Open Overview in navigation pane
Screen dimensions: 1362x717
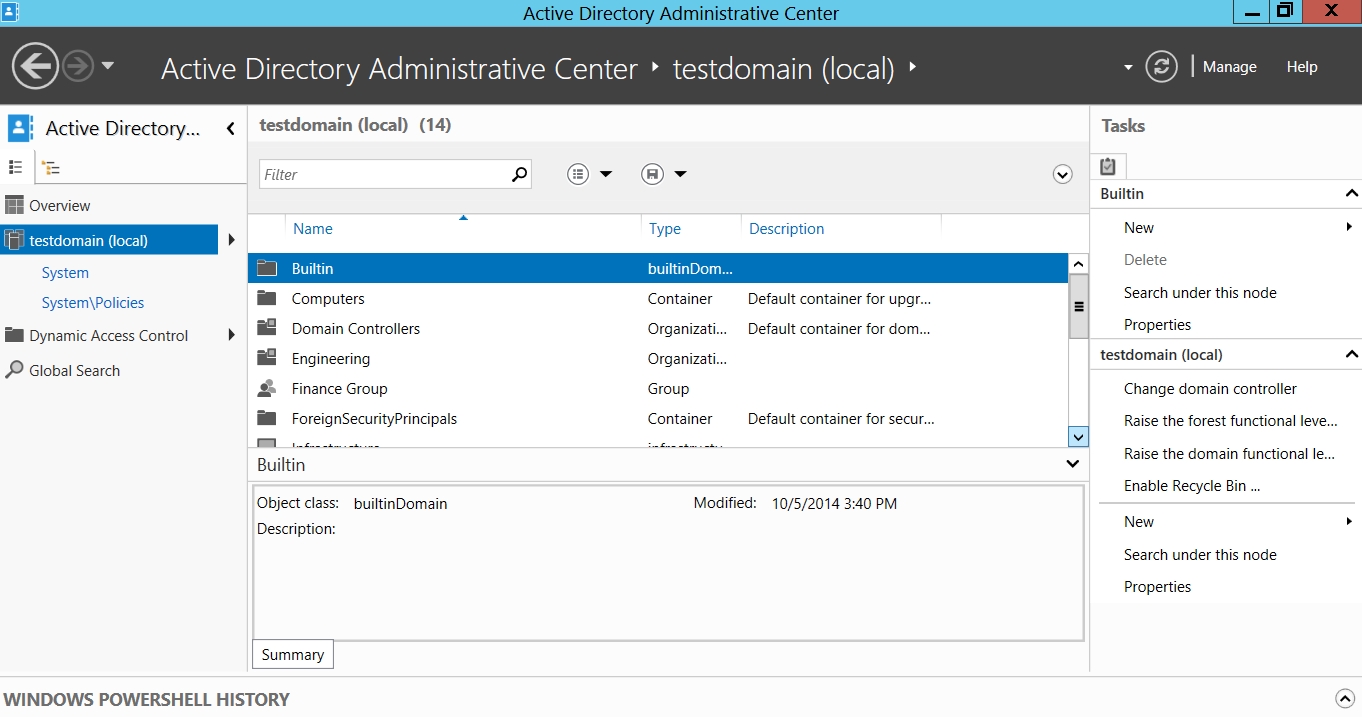pyautogui.click(x=59, y=206)
